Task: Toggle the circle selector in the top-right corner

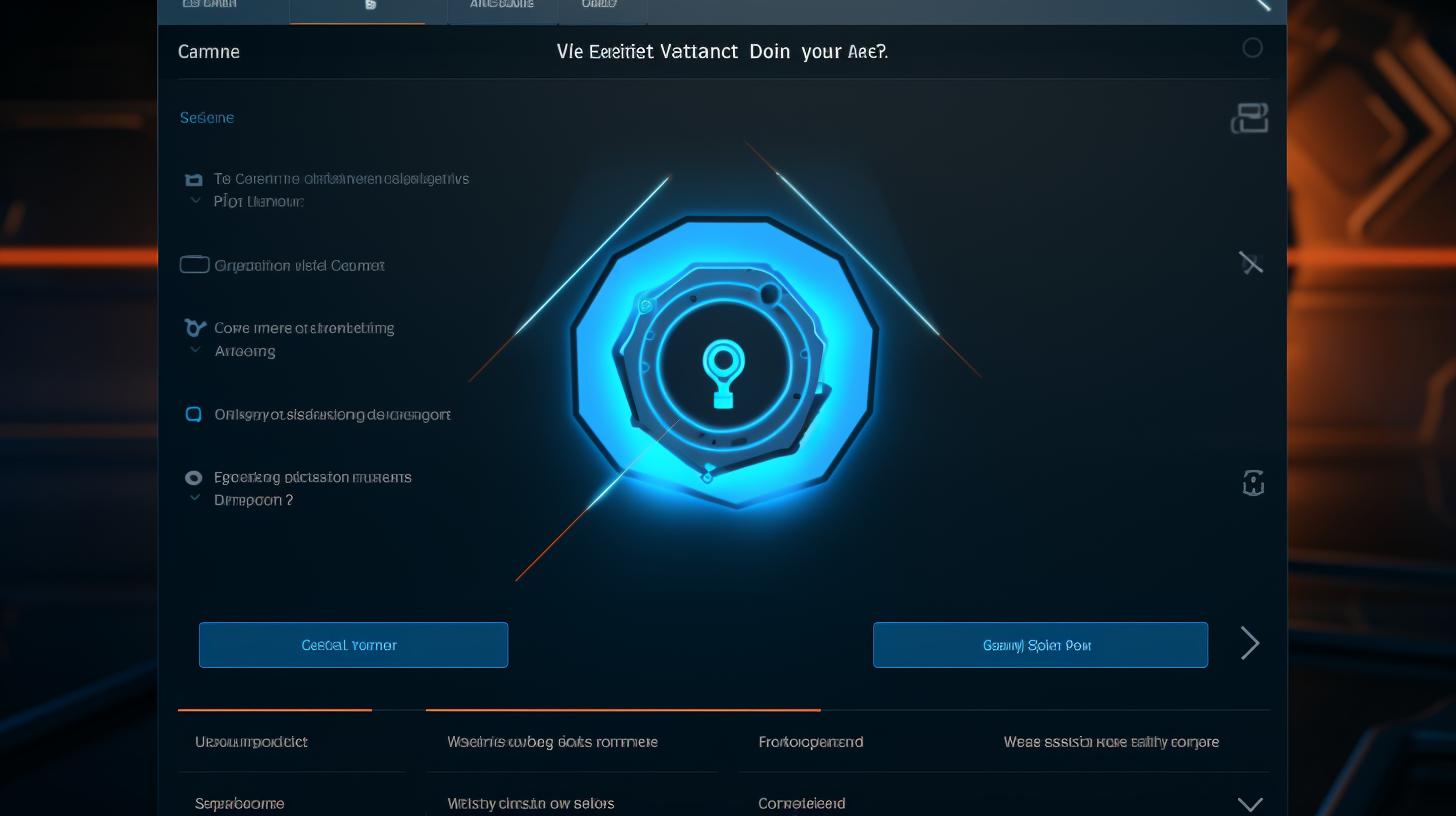Action: pyautogui.click(x=1251, y=47)
